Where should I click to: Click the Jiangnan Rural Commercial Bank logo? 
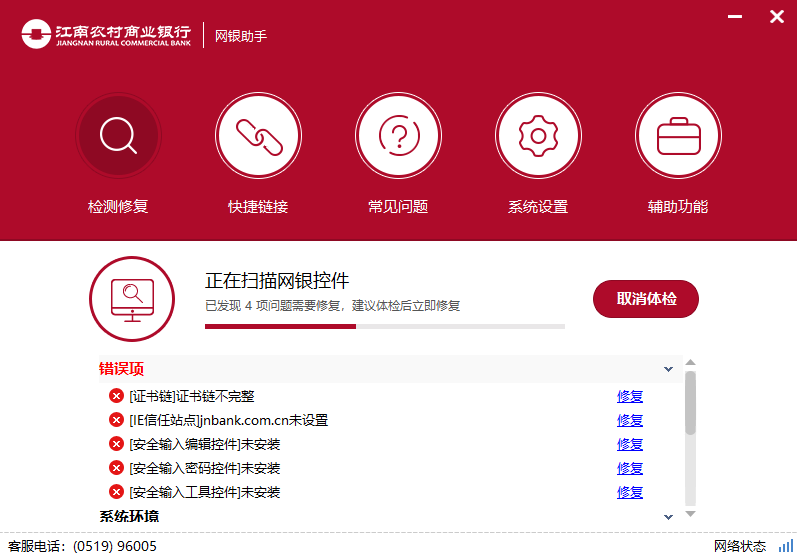pos(106,34)
